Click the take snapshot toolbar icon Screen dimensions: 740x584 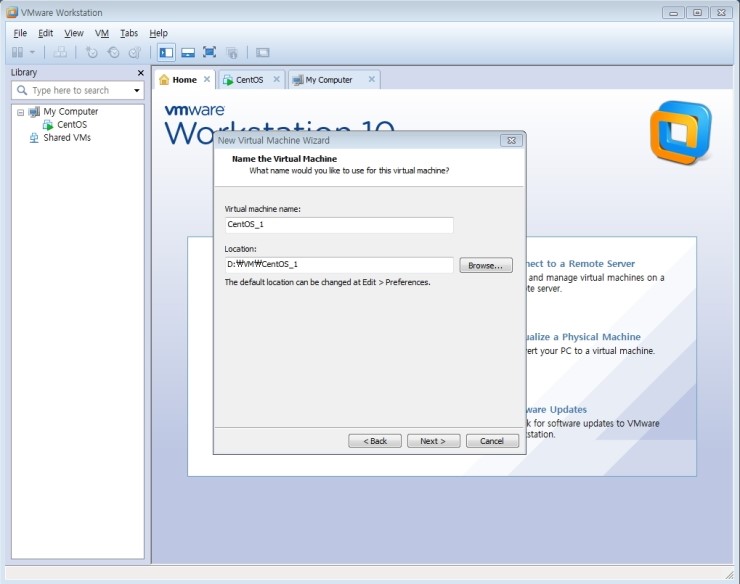(92, 52)
